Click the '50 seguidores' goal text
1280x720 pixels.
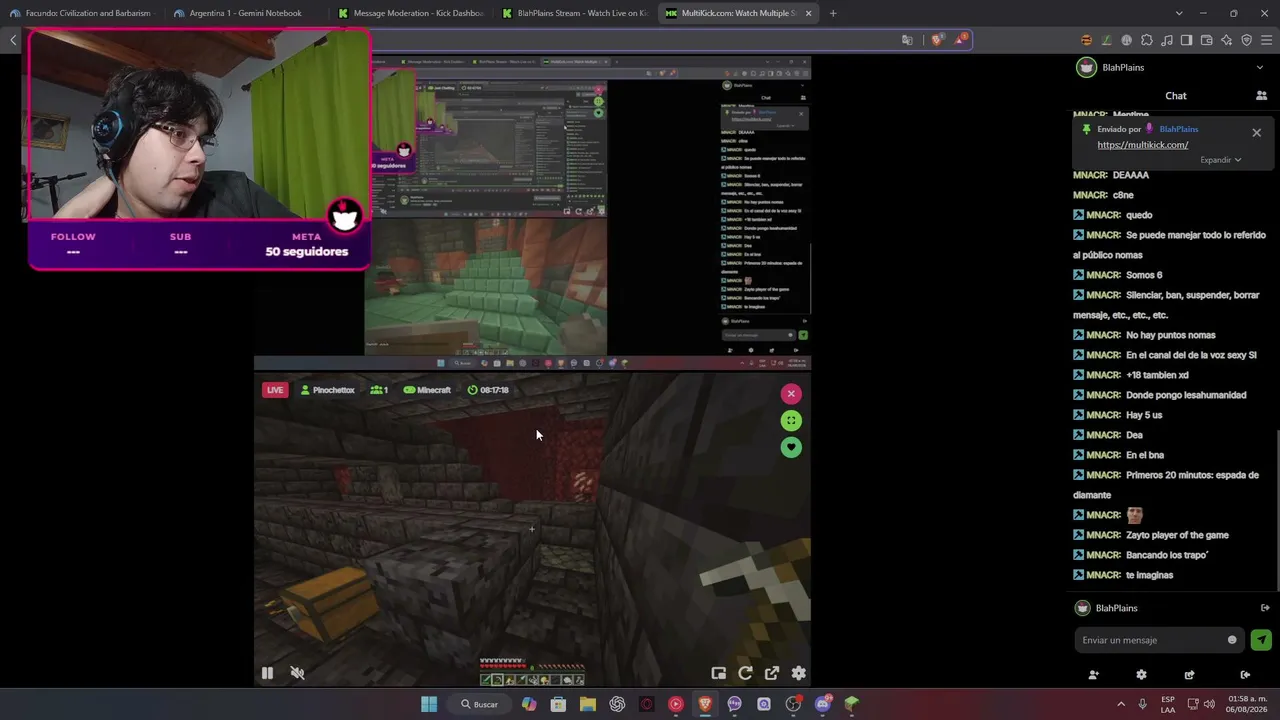coord(307,252)
